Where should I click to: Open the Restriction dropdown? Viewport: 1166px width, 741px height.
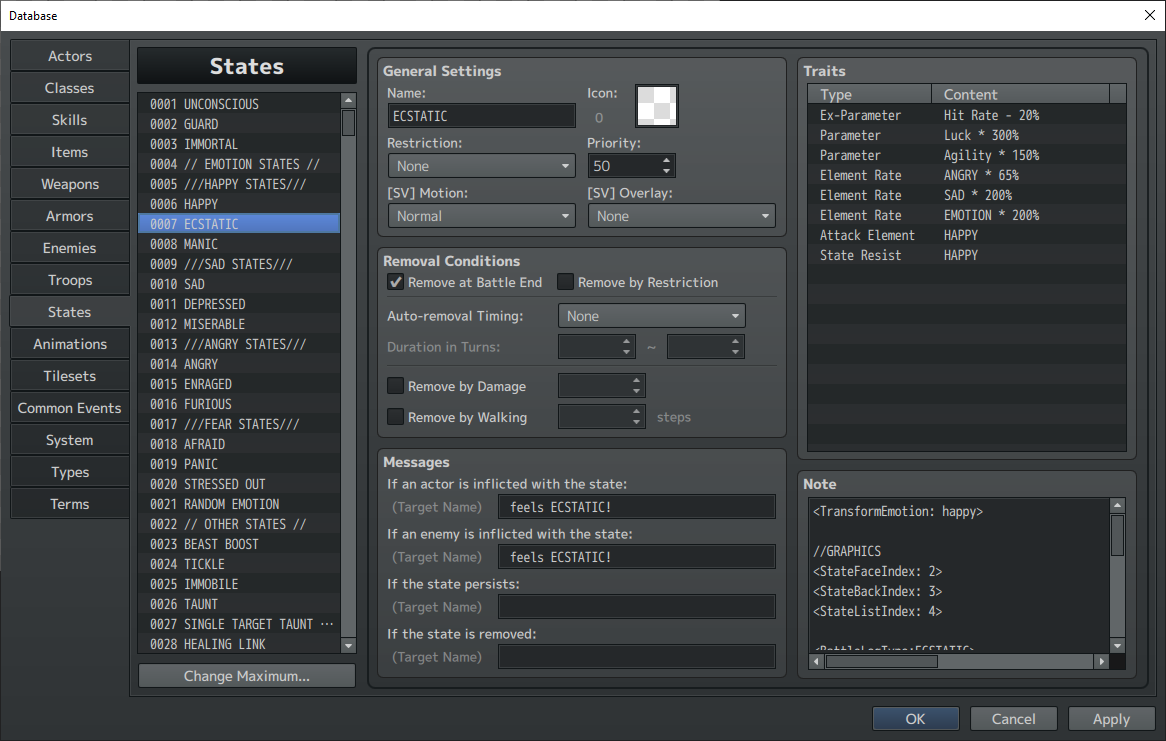click(x=481, y=166)
